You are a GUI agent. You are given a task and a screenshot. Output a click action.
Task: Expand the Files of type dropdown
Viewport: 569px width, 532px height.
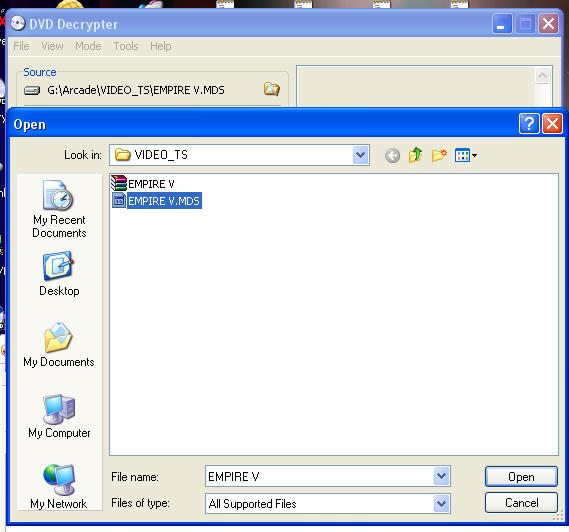441,504
